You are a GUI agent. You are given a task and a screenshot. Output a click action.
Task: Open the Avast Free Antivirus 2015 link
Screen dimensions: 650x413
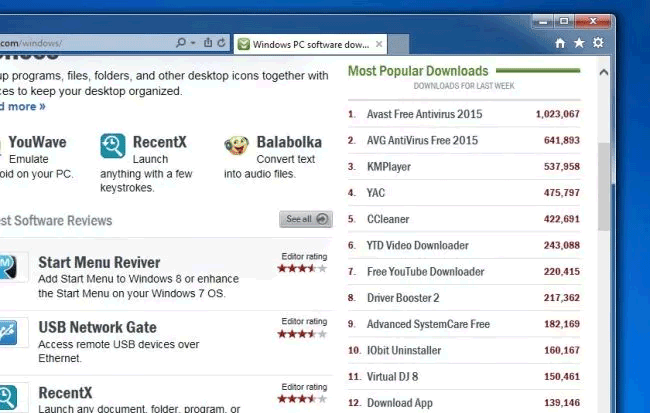(424, 114)
